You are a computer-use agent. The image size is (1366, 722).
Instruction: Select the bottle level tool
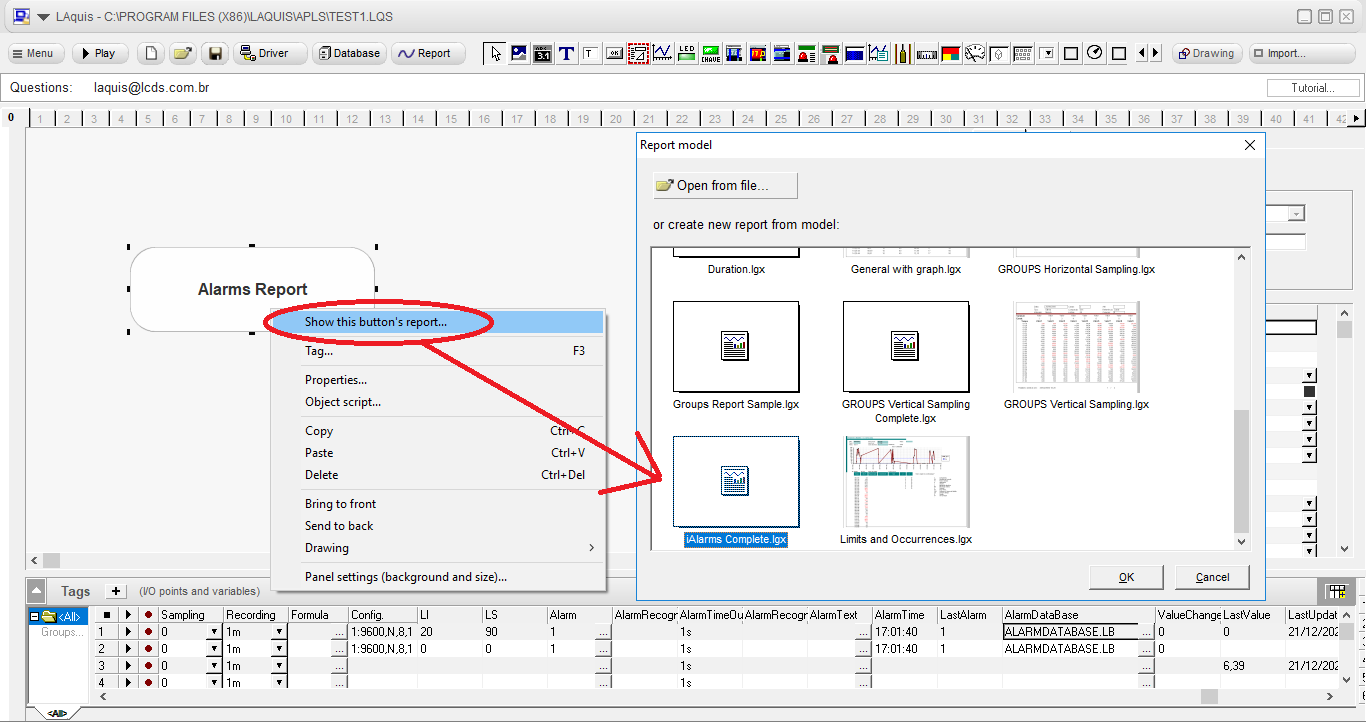[x=902, y=53]
